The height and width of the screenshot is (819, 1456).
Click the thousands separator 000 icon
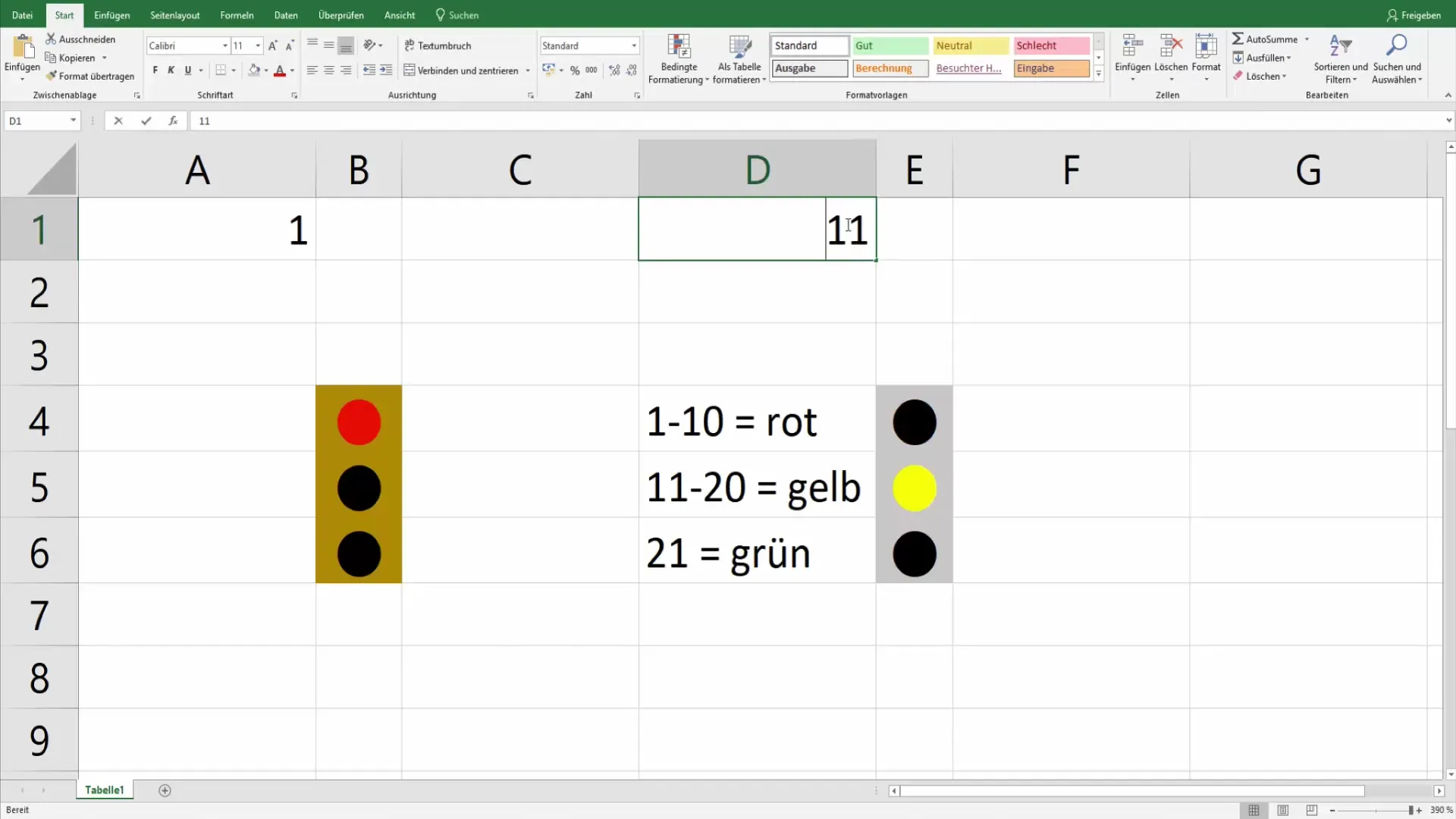pyautogui.click(x=591, y=70)
